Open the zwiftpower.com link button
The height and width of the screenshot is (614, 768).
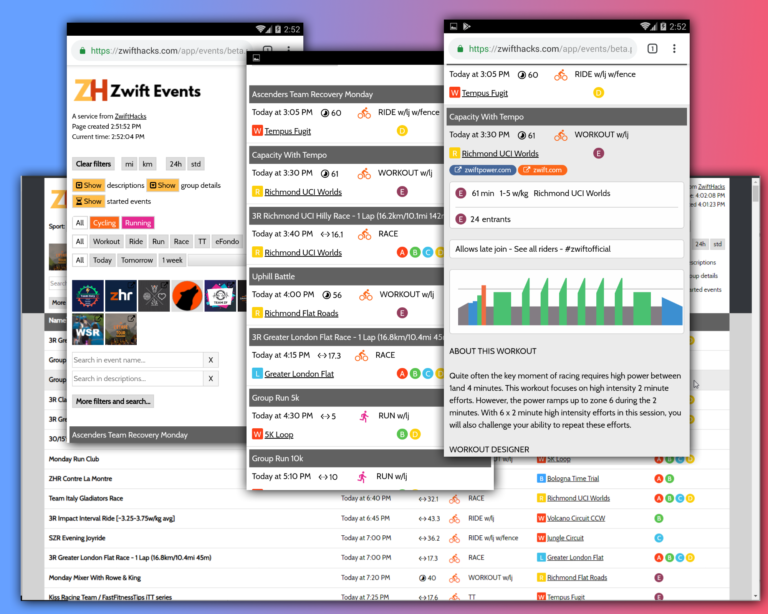click(x=482, y=170)
